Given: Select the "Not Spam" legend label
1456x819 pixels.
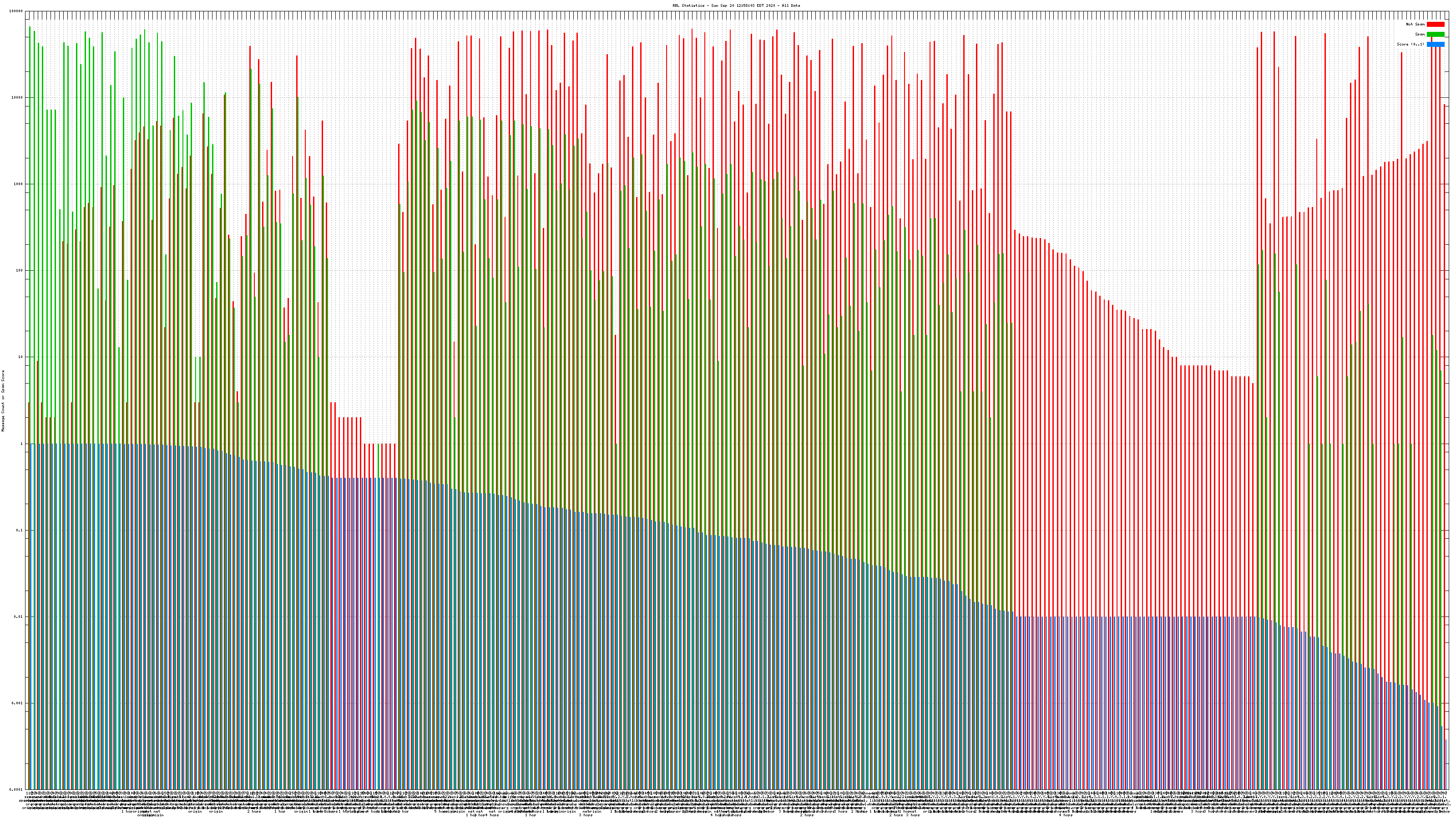Looking at the screenshot, I should (x=1416, y=24).
